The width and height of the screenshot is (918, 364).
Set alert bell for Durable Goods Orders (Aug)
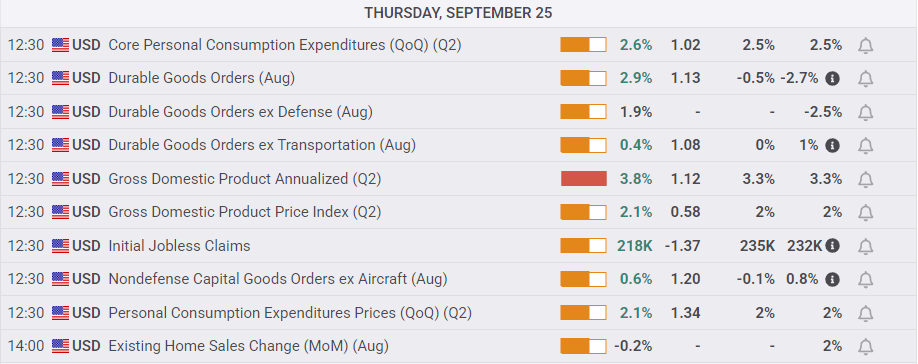coord(865,78)
